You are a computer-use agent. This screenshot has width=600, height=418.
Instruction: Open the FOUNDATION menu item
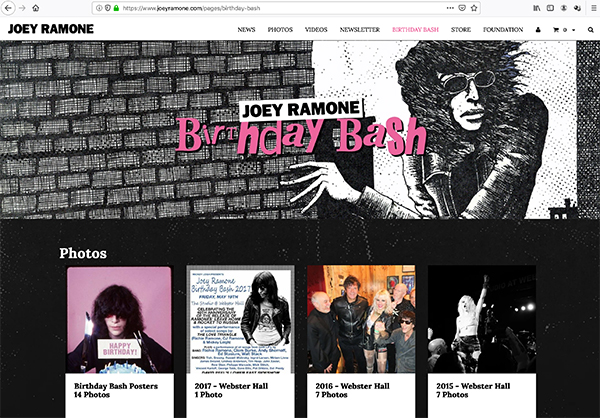click(503, 29)
